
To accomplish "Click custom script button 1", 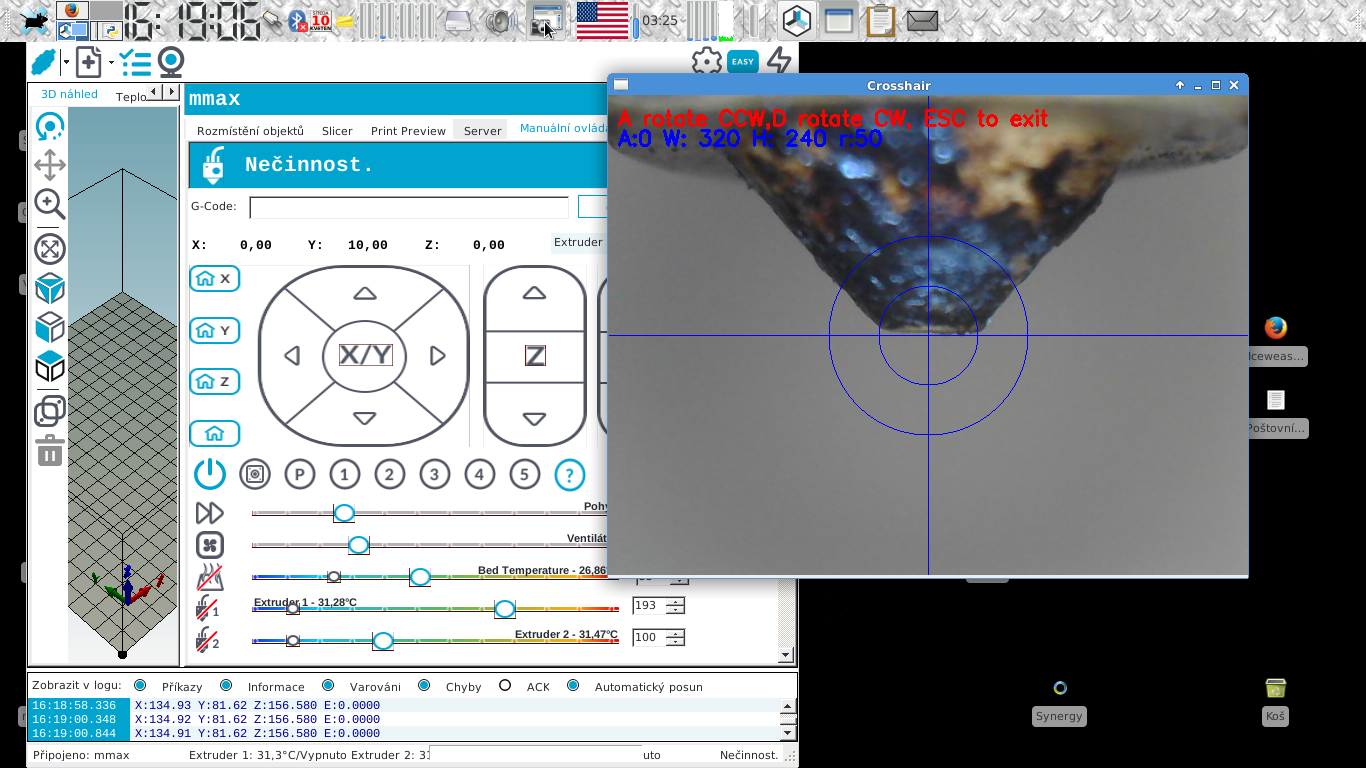I will coord(345,474).
